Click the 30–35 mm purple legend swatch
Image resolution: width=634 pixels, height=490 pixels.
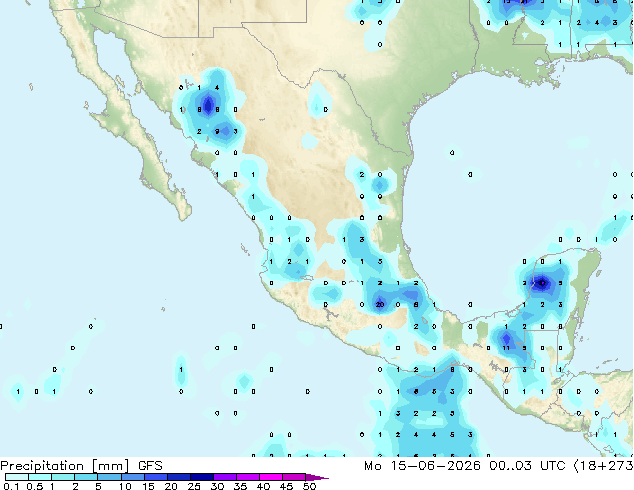pyautogui.click(x=224, y=477)
